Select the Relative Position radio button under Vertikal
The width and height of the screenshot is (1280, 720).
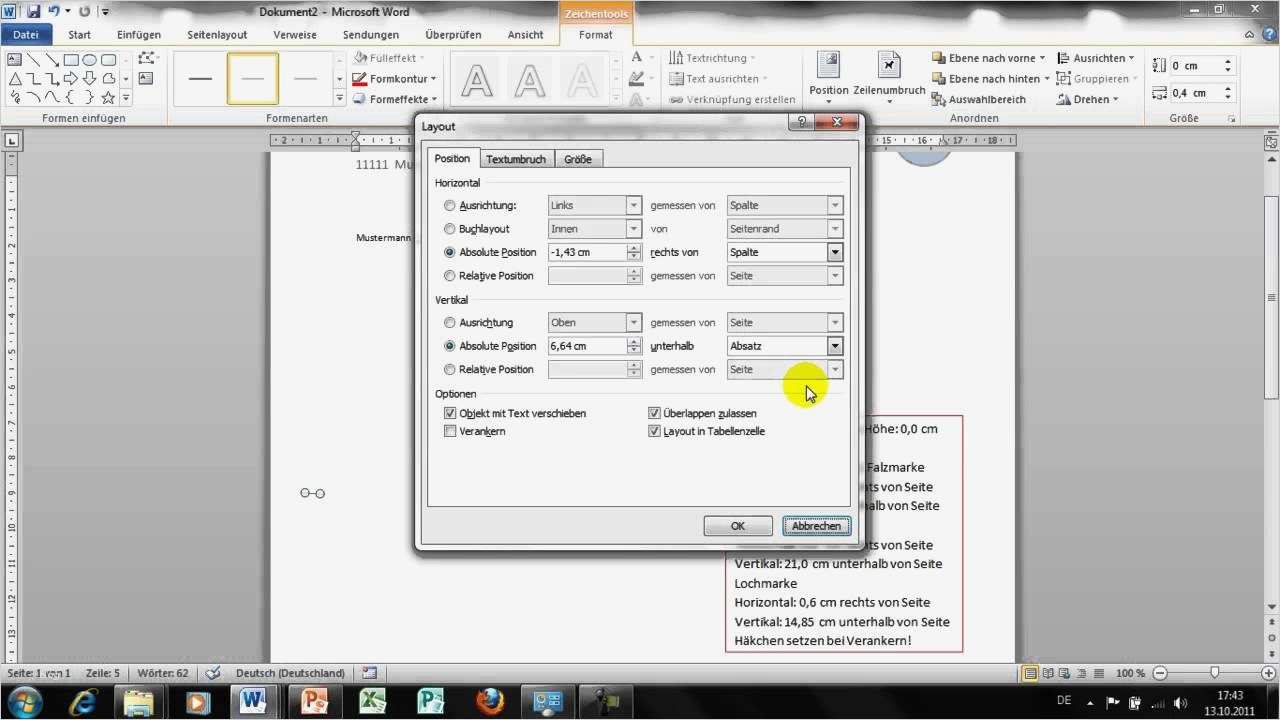coord(450,369)
